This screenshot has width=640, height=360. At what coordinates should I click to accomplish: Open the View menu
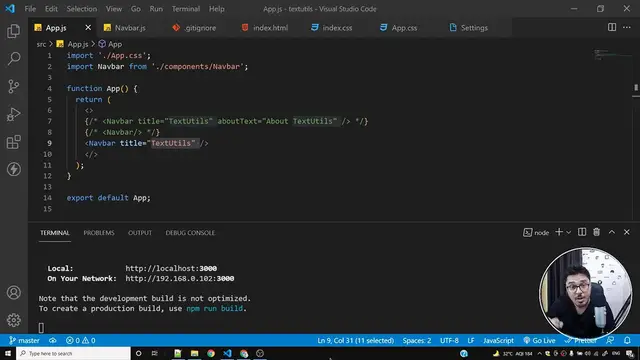tap(114, 9)
